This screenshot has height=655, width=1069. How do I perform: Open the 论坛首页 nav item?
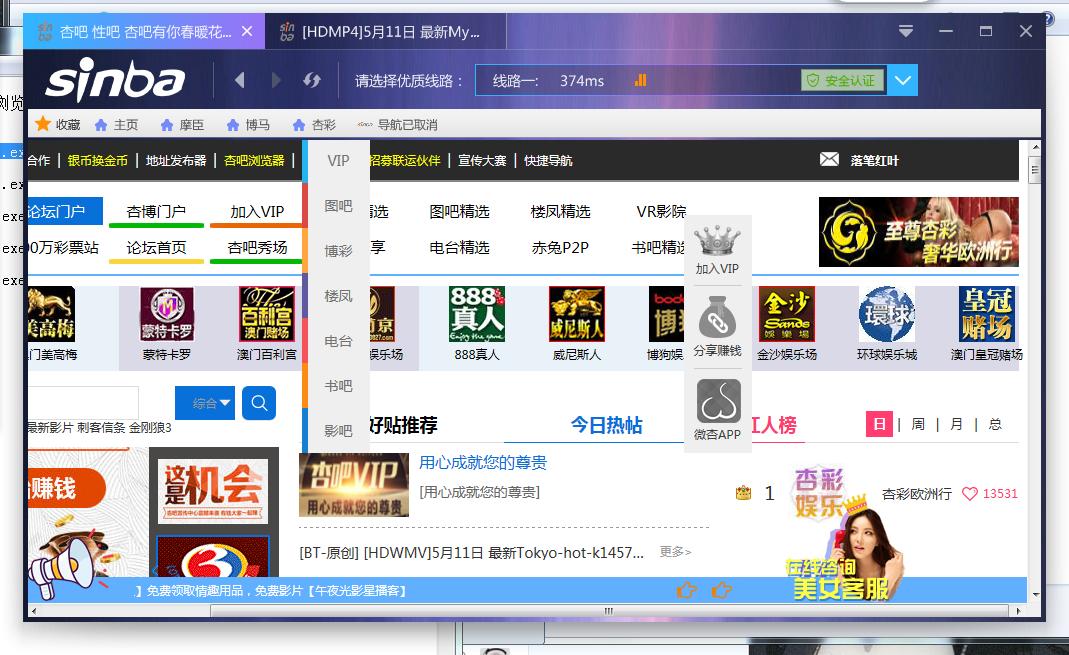pyautogui.click(x=156, y=248)
